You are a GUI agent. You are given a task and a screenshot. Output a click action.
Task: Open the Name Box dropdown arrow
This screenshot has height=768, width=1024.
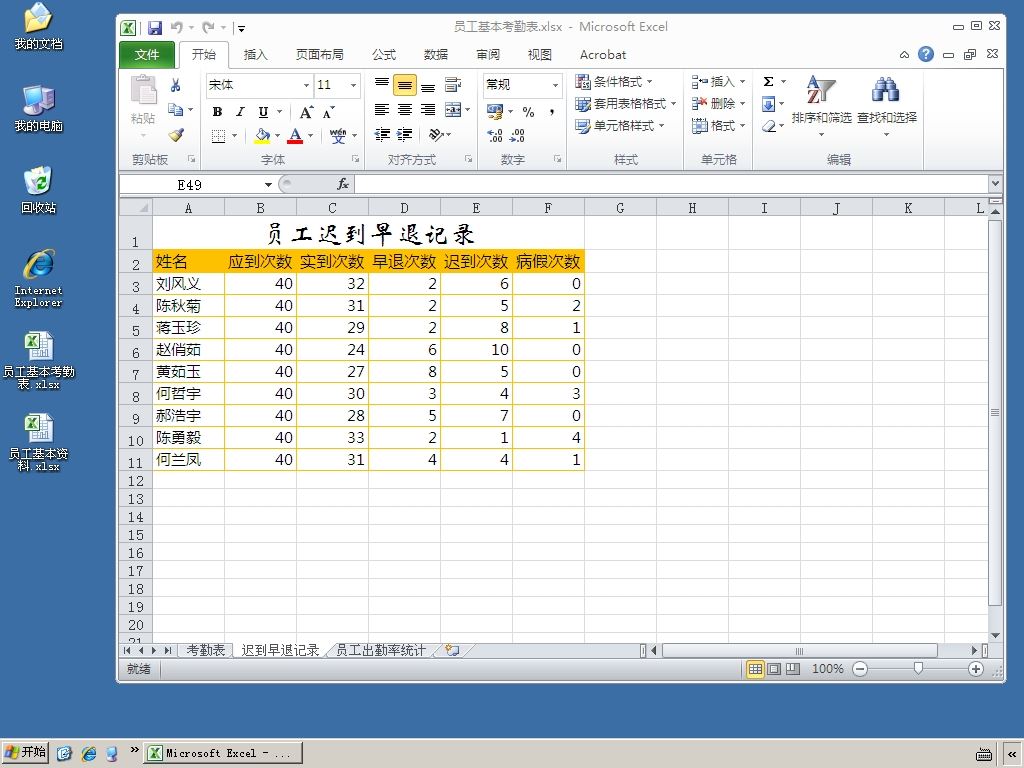pyautogui.click(x=268, y=185)
